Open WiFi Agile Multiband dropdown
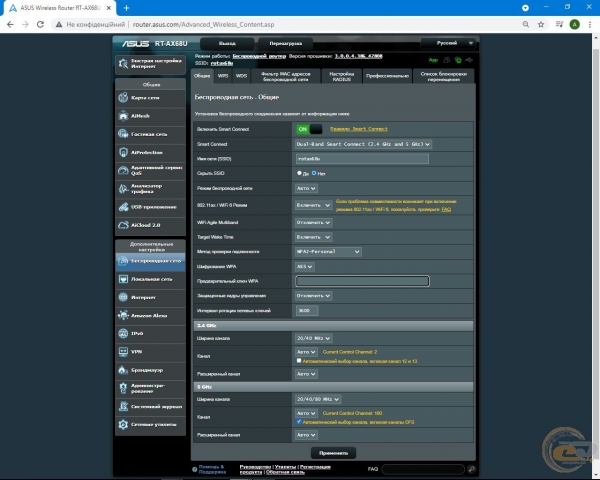 (x=313, y=222)
